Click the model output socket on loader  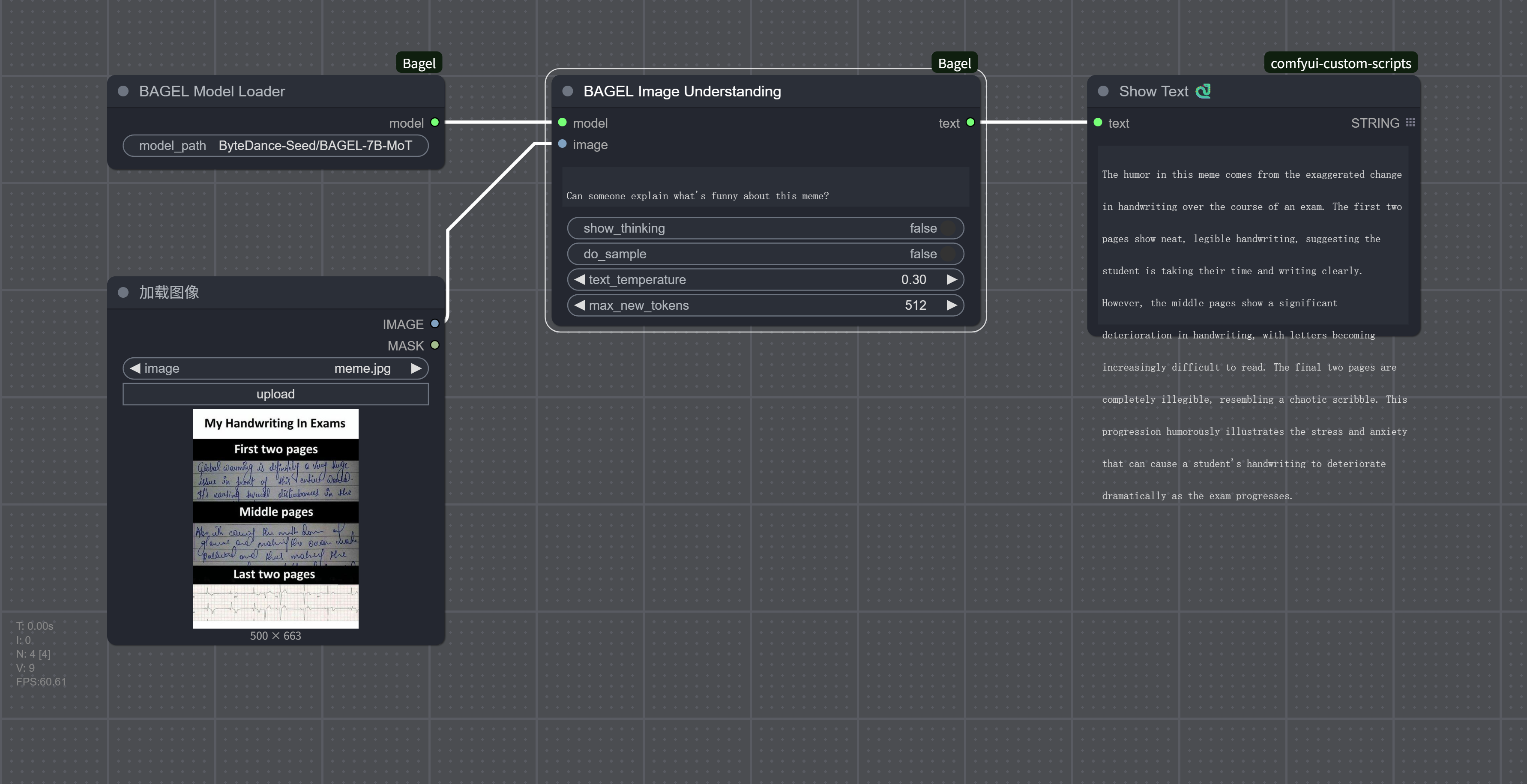[x=434, y=123]
